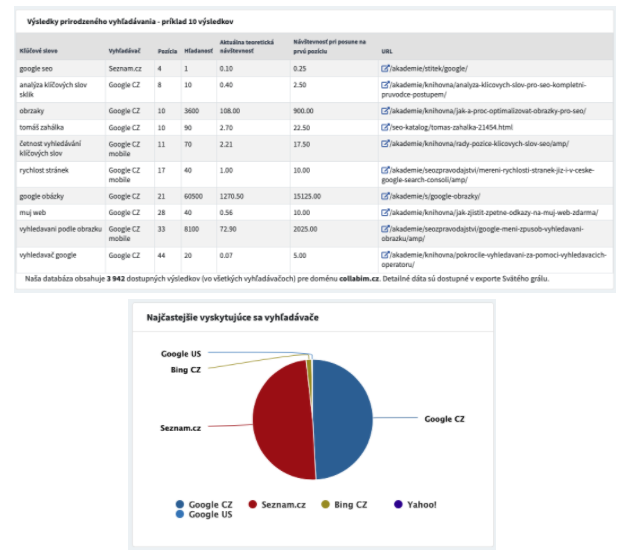Click the URL column header

click(x=387, y=51)
